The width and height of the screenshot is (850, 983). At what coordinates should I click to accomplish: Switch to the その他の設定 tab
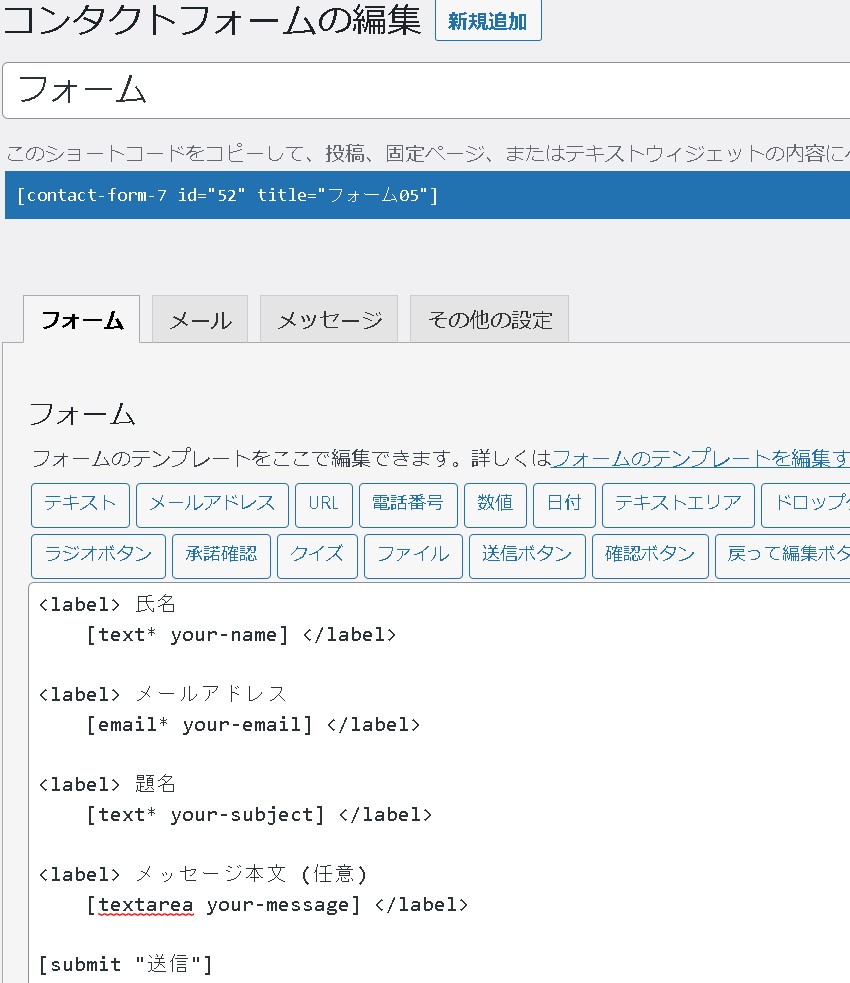[489, 320]
